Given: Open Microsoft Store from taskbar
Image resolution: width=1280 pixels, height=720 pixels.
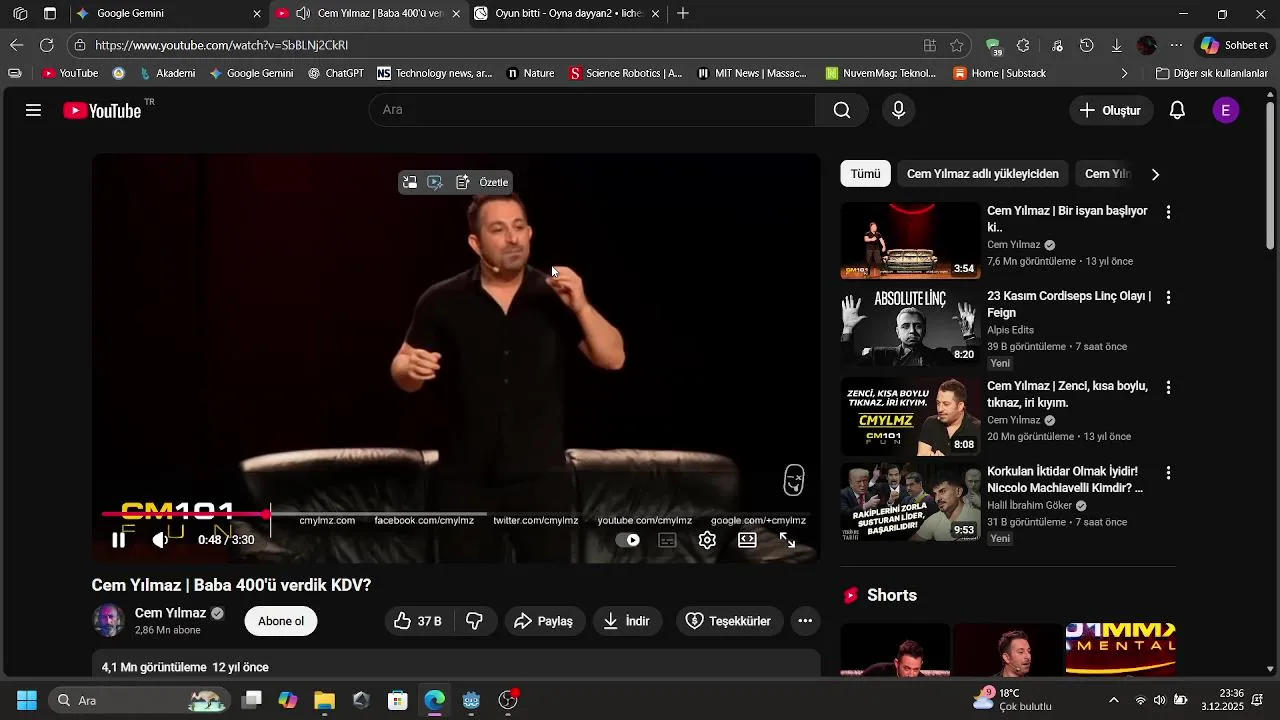Looking at the screenshot, I should [x=398, y=700].
